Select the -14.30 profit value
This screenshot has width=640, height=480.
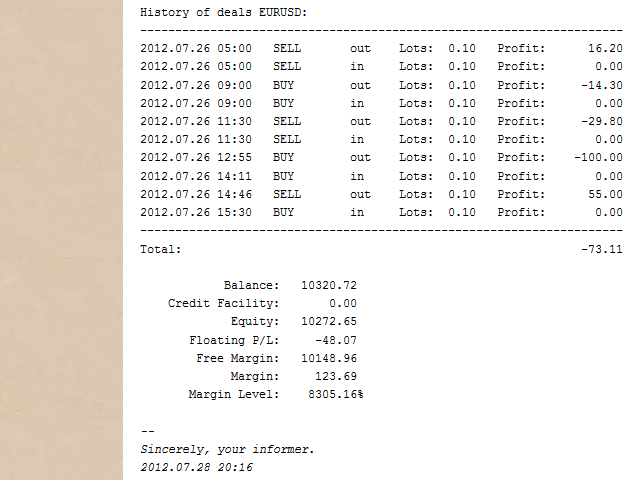point(601,85)
